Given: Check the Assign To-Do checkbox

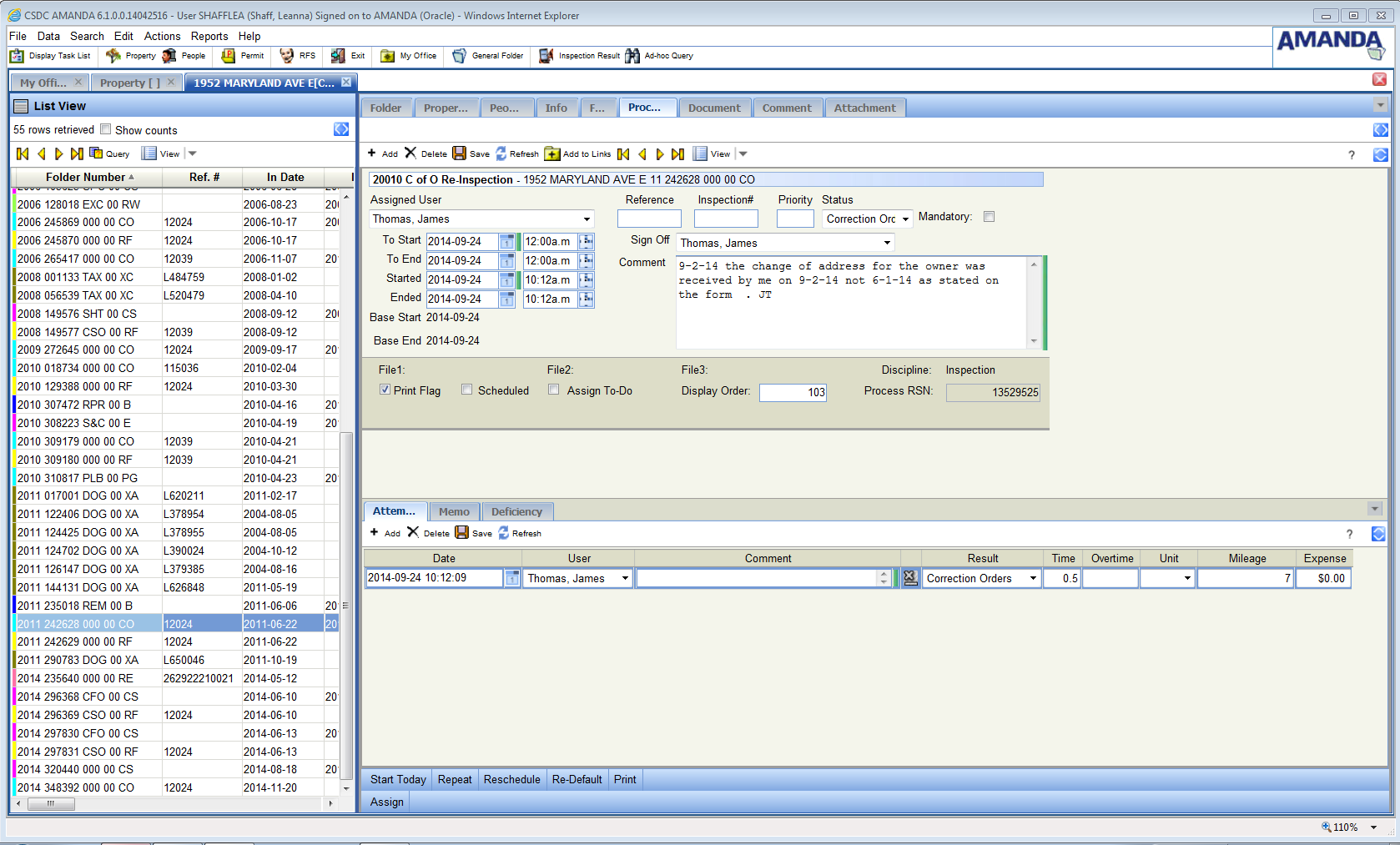Looking at the screenshot, I should pos(554,390).
